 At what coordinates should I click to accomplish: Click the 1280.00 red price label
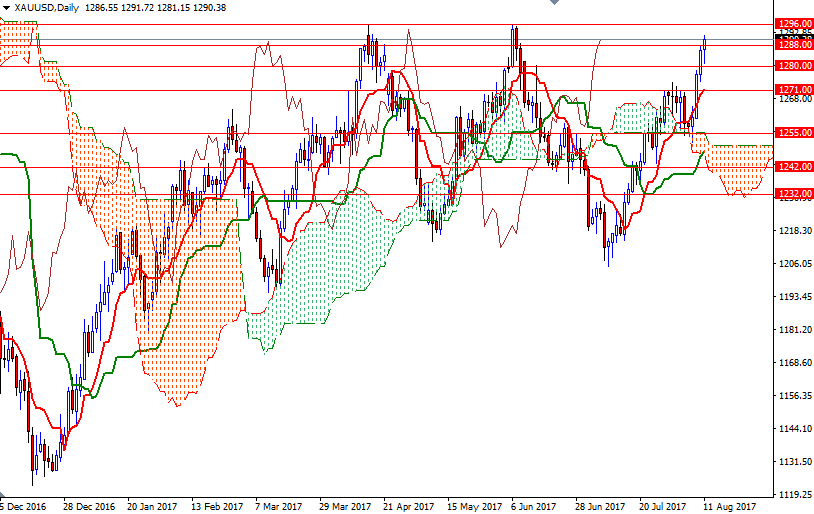pos(793,66)
